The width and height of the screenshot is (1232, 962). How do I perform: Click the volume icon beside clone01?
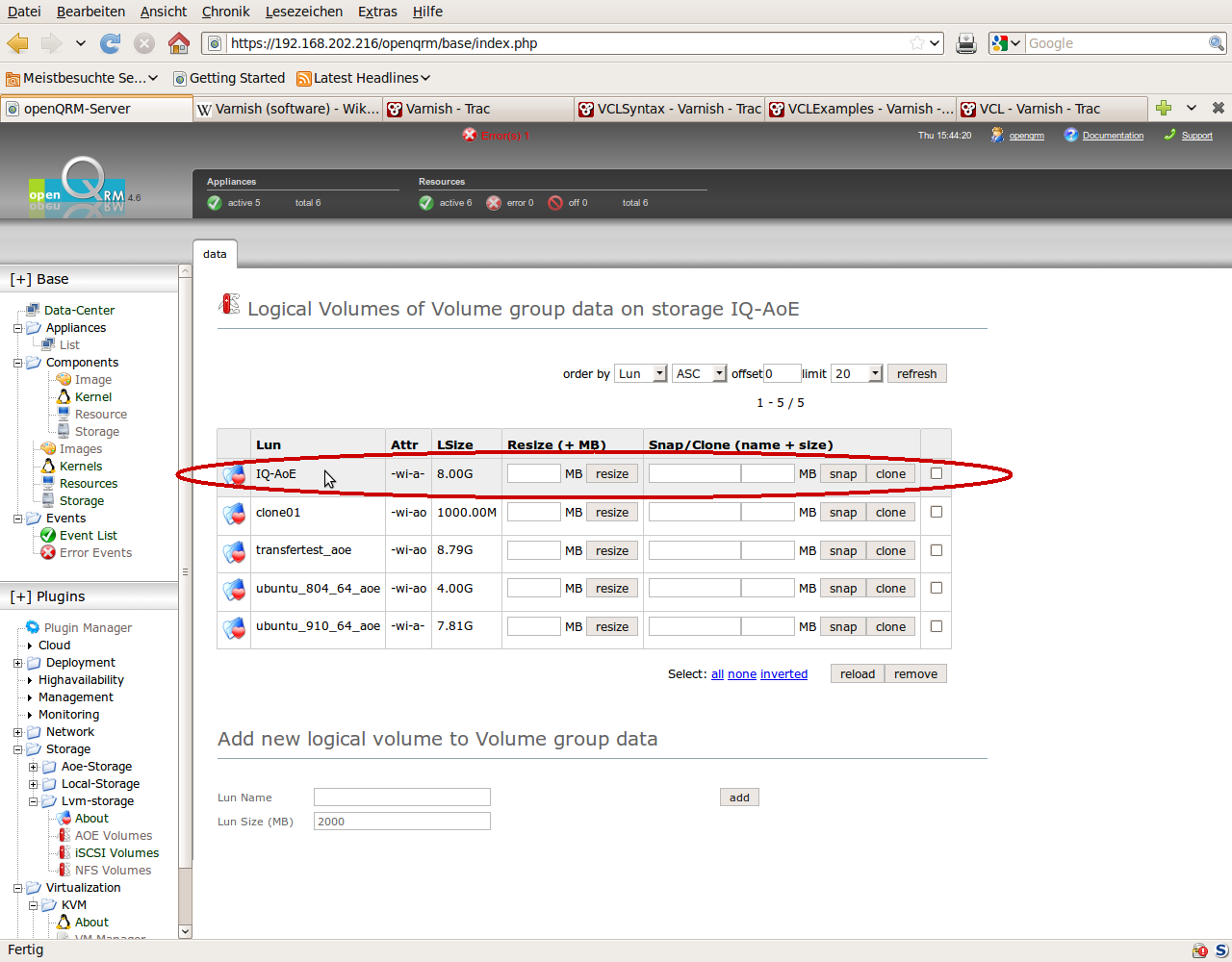pos(234,514)
